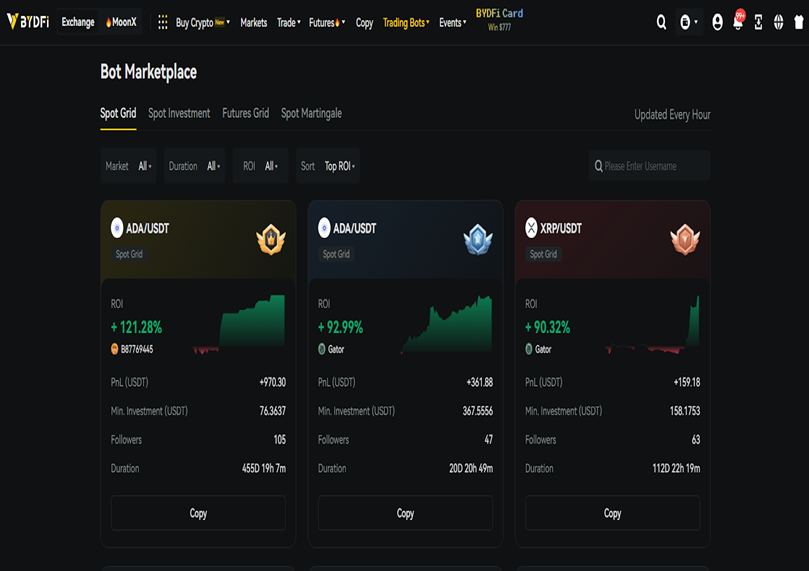The width and height of the screenshot is (809, 571).
Task: Click the username search input field
Action: pos(655,166)
